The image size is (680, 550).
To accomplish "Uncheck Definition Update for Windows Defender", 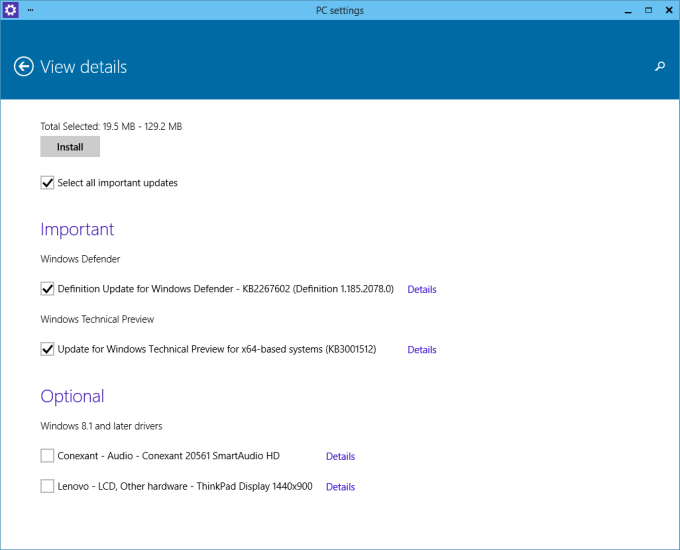I will (x=47, y=288).
